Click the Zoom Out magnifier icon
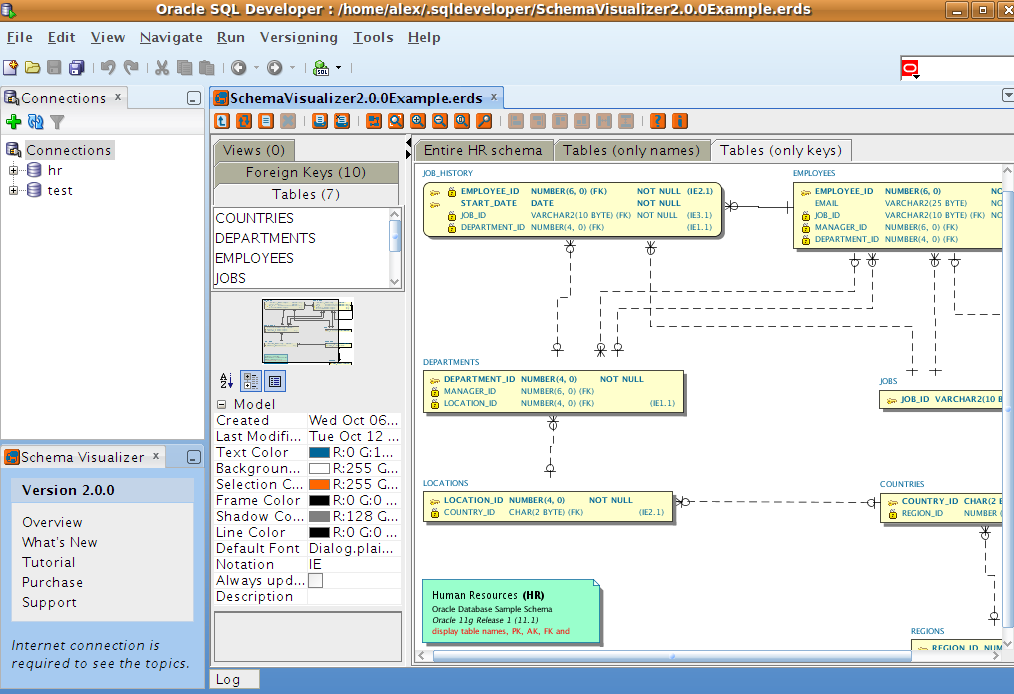The width and height of the screenshot is (1014, 694). 440,121
